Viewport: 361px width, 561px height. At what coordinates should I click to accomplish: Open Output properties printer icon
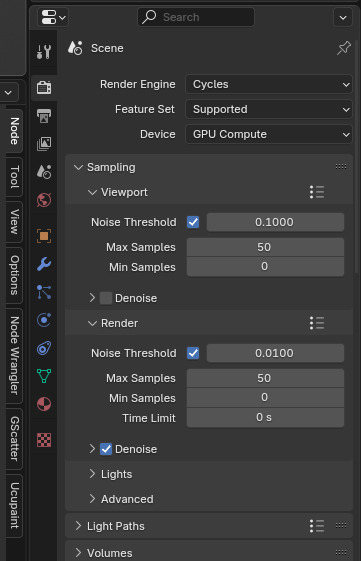pos(44,116)
